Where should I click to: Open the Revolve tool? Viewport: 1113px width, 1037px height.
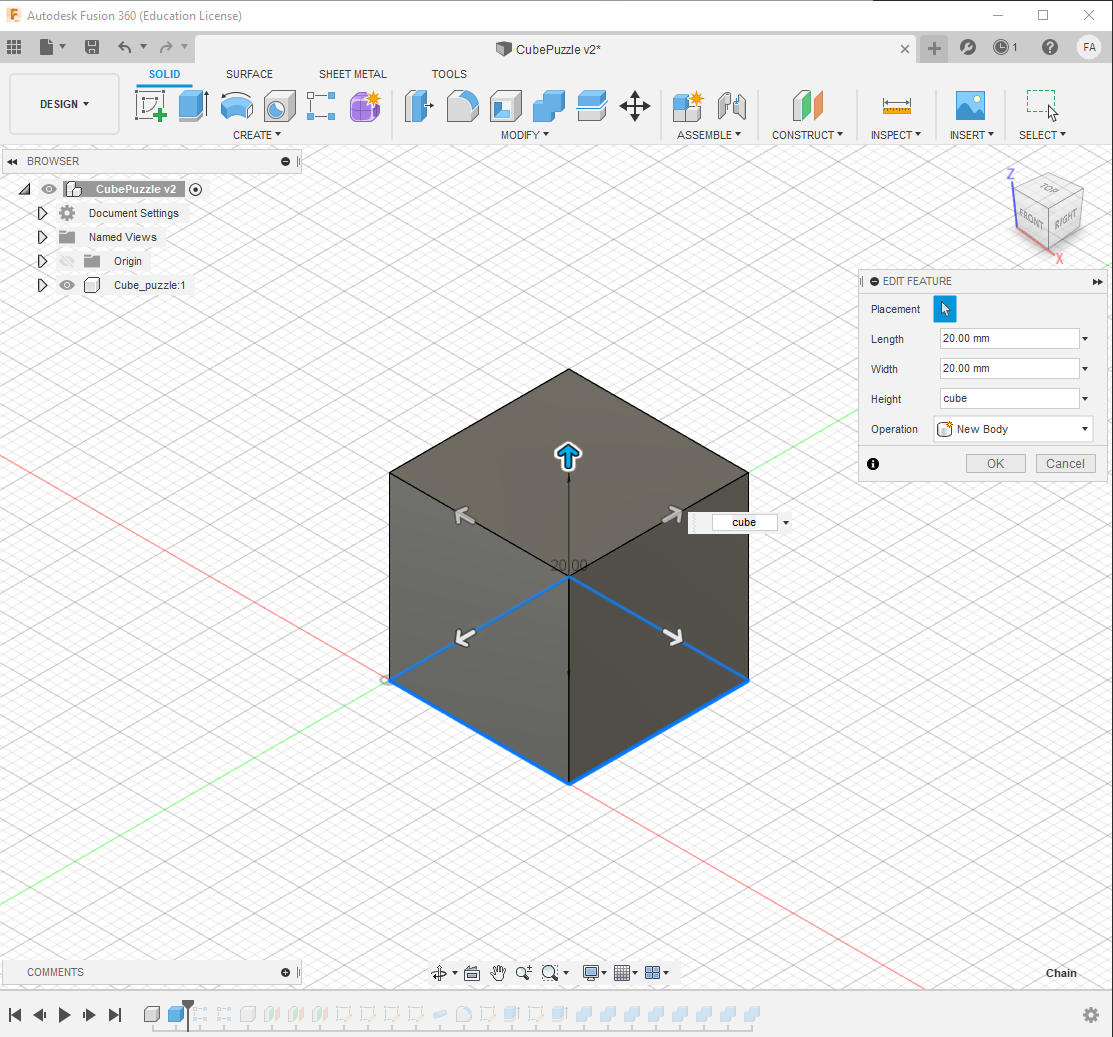pyautogui.click(x=238, y=106)
